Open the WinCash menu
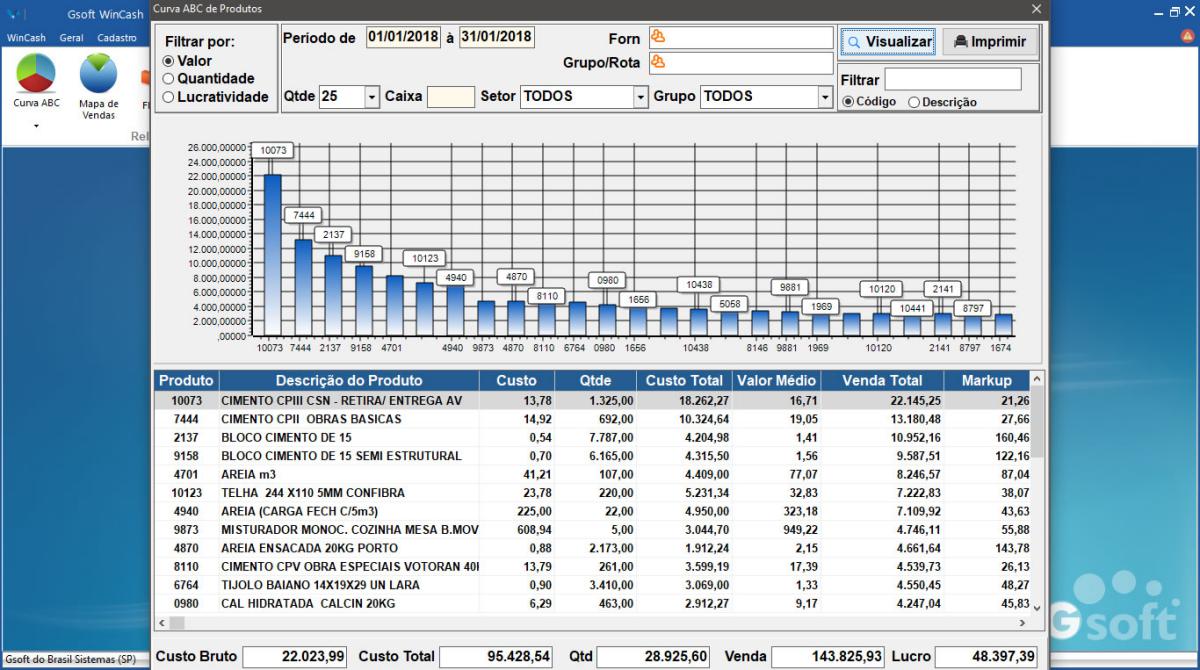This screenshot has width=1200, height=670. (26, 38)
